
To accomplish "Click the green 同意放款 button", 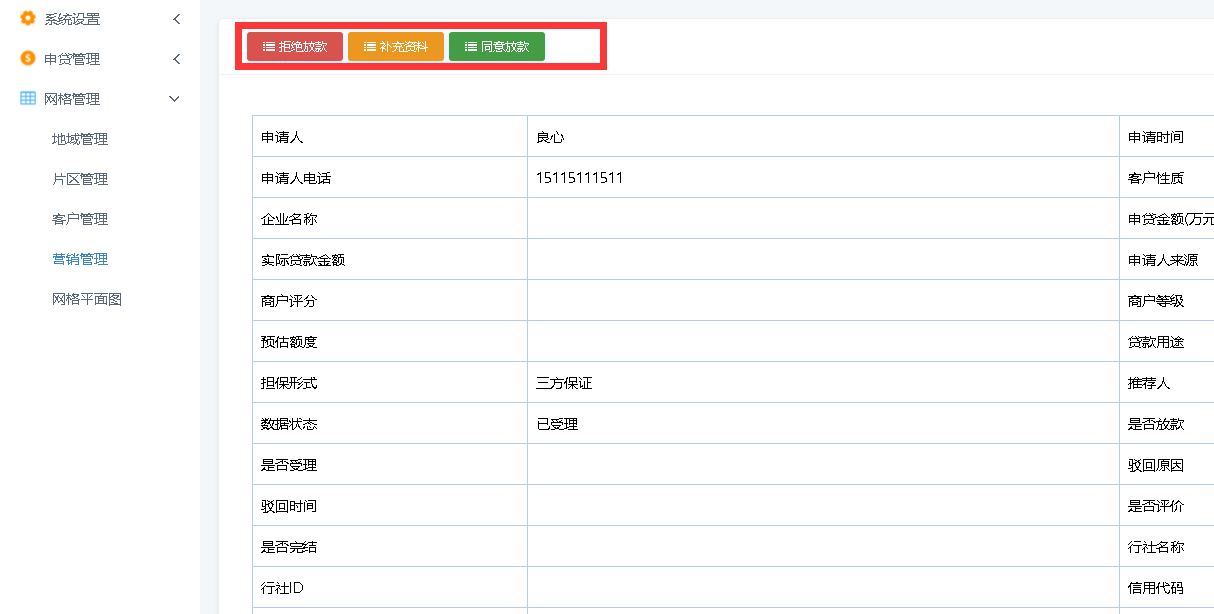I will click(497, 47).
